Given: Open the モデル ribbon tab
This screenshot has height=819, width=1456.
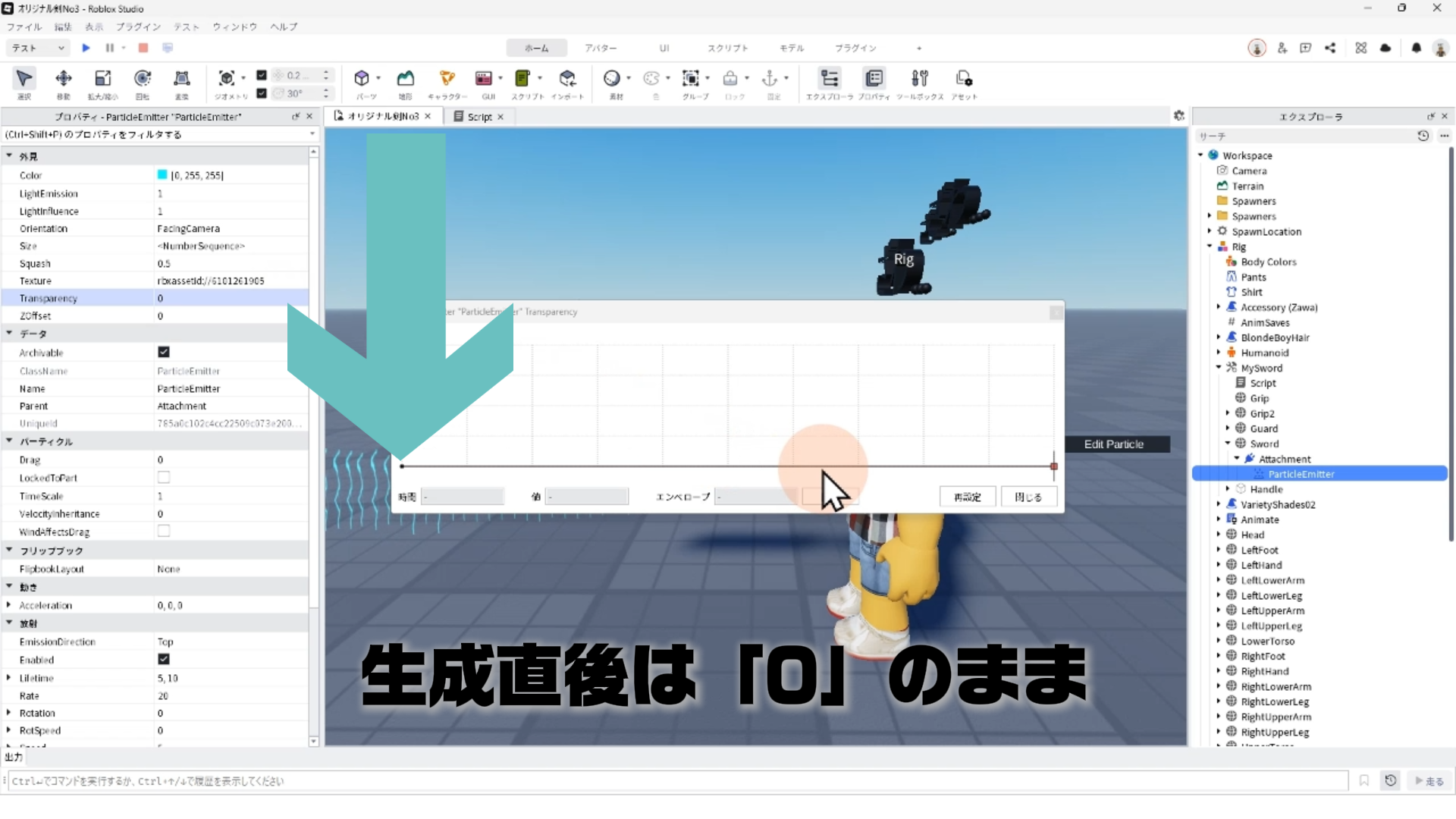Looking at the screenshot, I should [x=791, y=48].
